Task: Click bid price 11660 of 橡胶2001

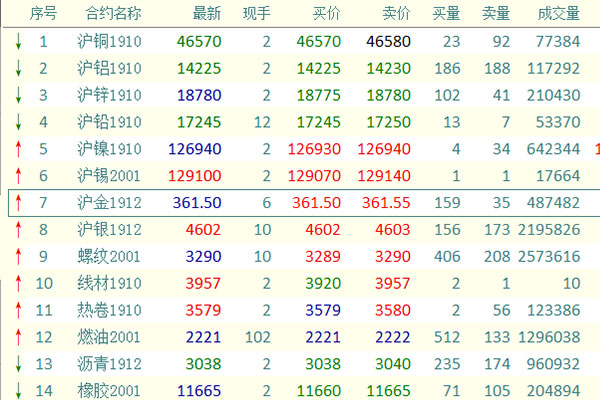Action: point(319,390)
